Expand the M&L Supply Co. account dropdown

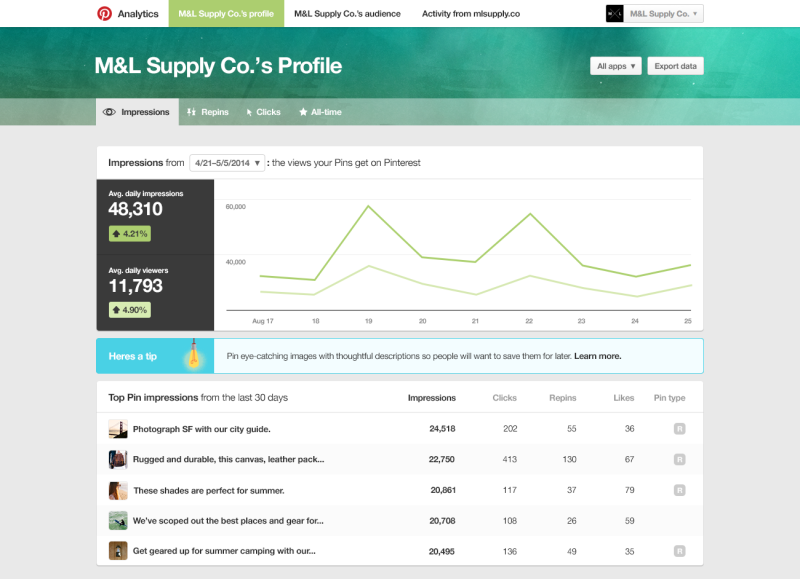click(x=663, y=14)
